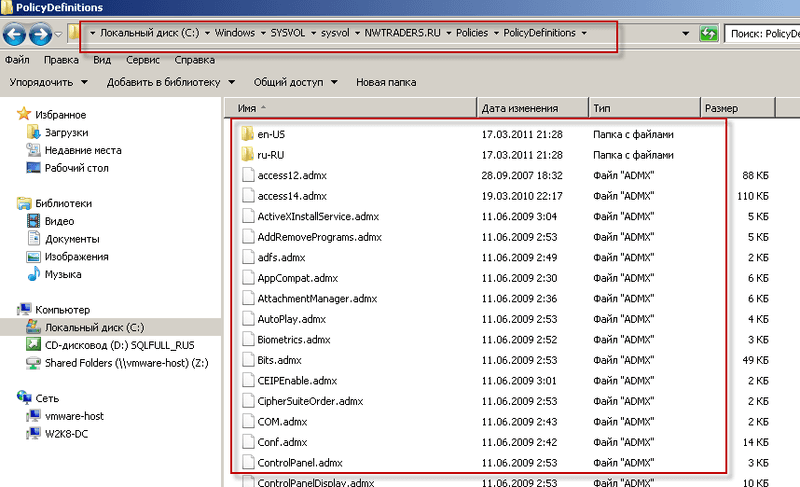
Task: Select the AttachmentManager.admx file icon
Action: (248, 298)
